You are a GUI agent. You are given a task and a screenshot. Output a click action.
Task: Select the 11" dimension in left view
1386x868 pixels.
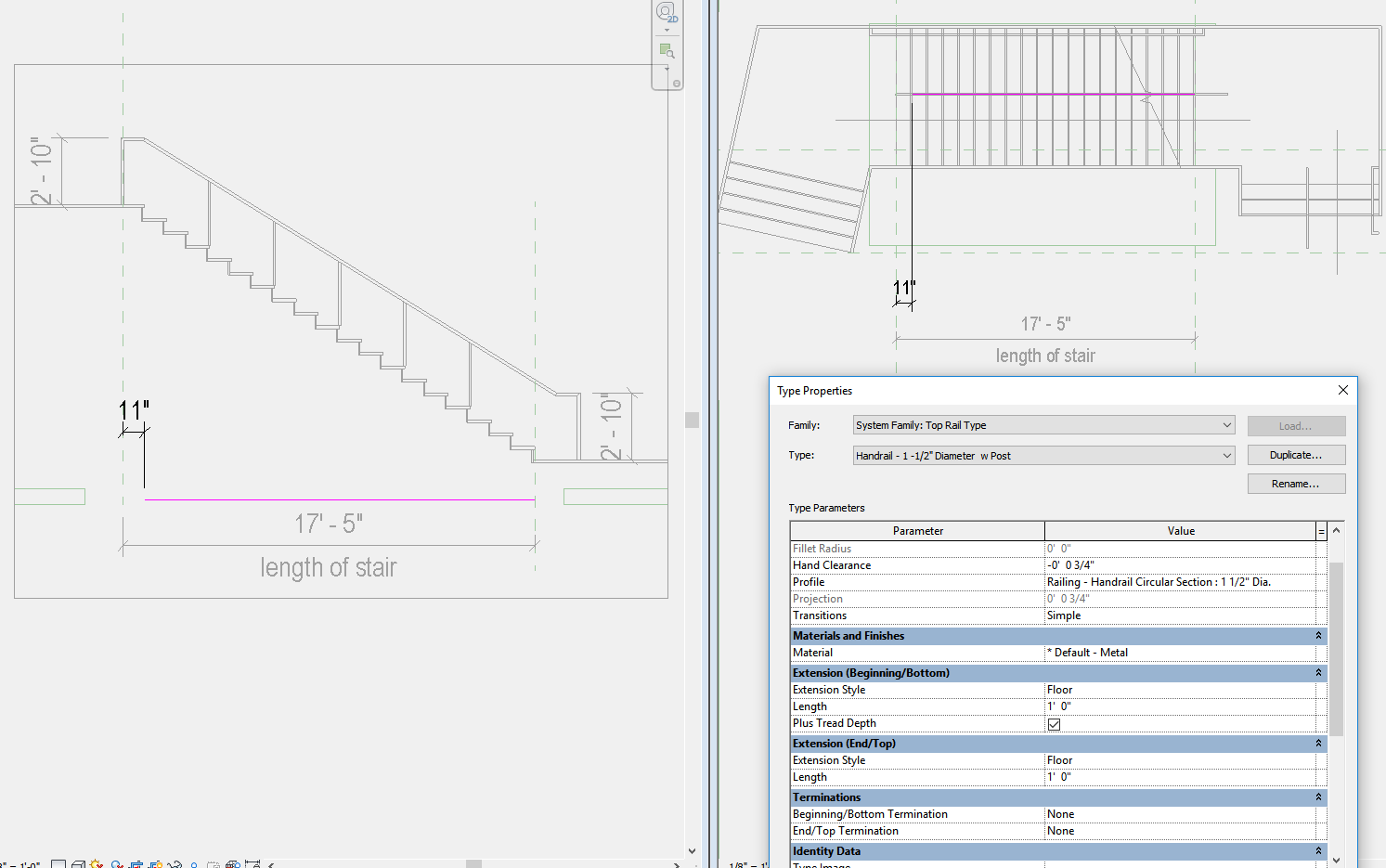(134, 410)
